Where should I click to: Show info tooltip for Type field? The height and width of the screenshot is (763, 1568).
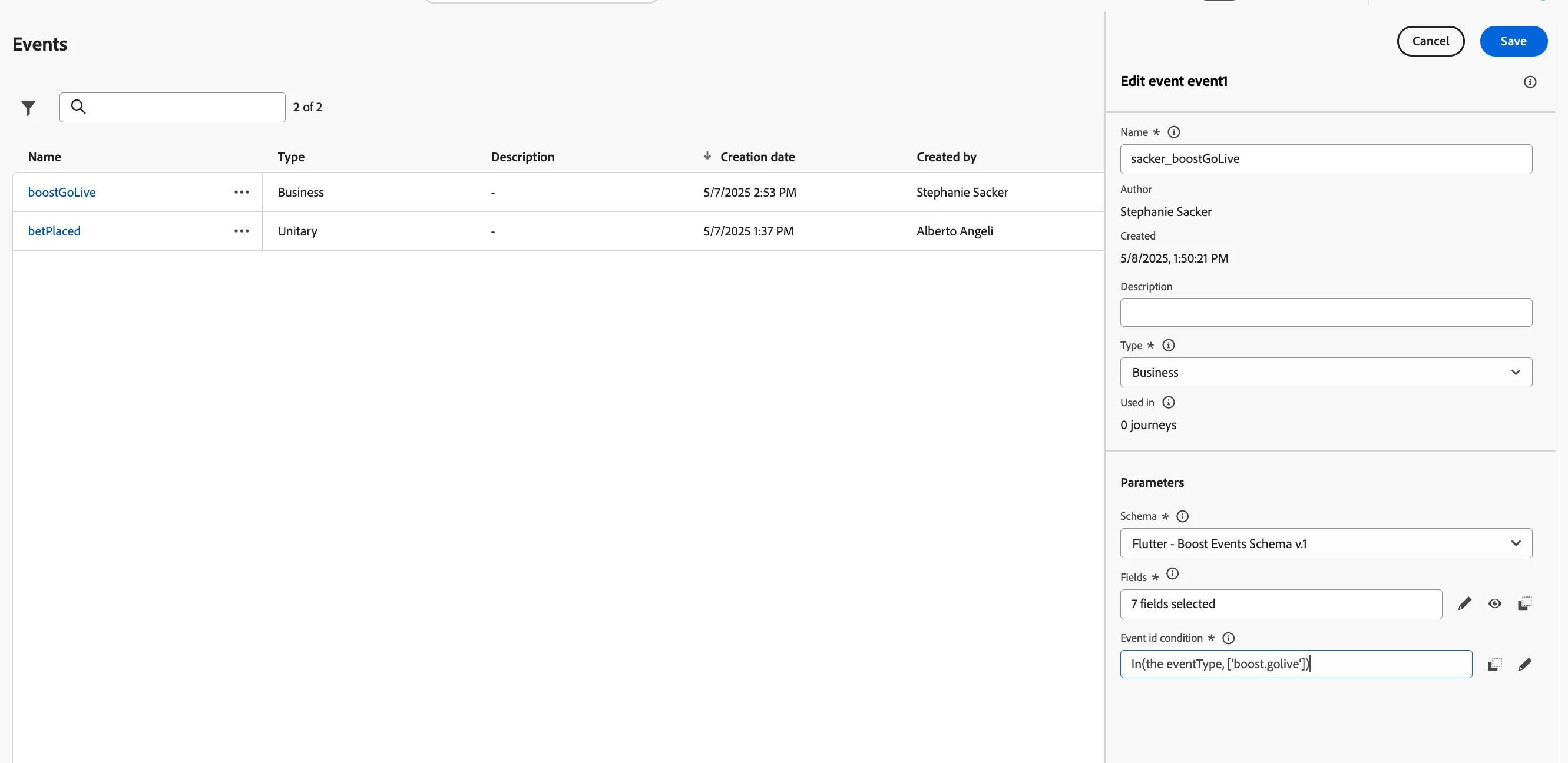(1168, 345)
